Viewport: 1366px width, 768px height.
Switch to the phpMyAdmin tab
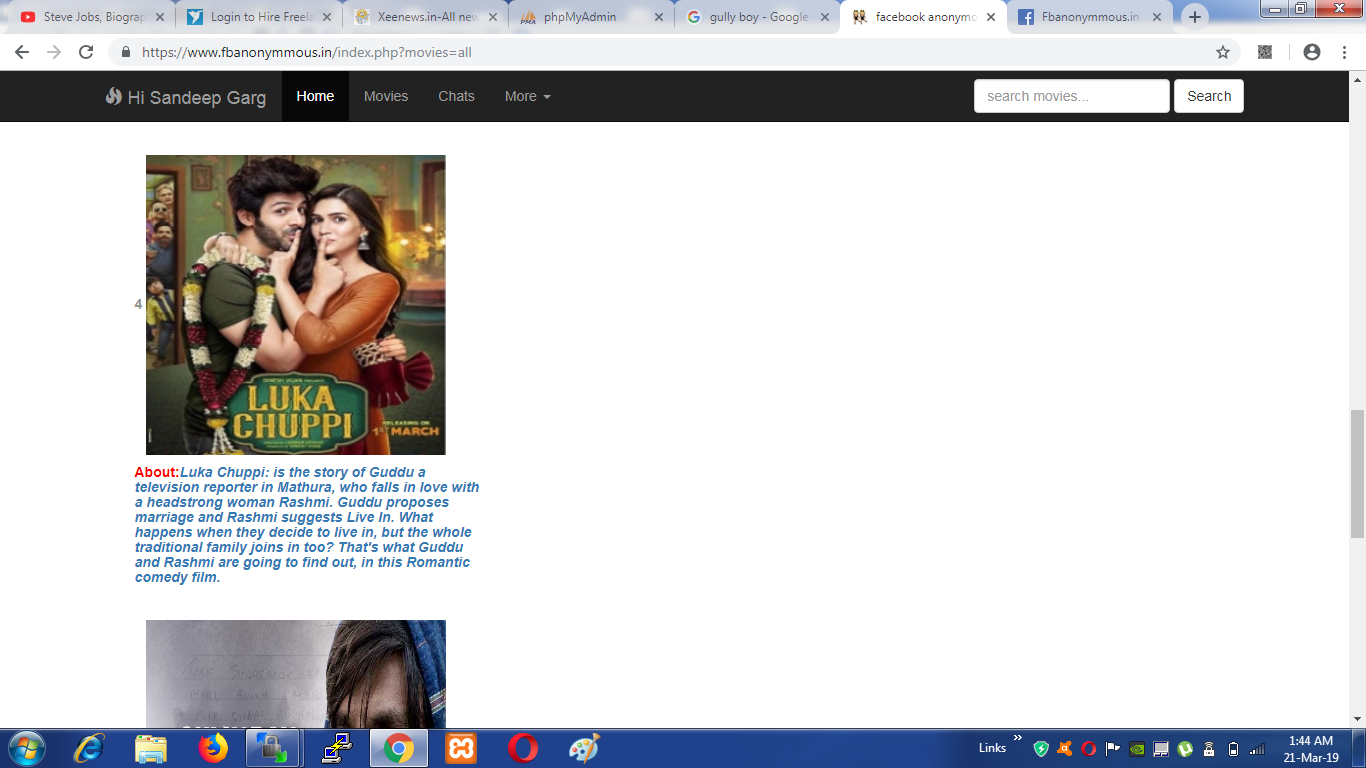[x=590, y=17]
